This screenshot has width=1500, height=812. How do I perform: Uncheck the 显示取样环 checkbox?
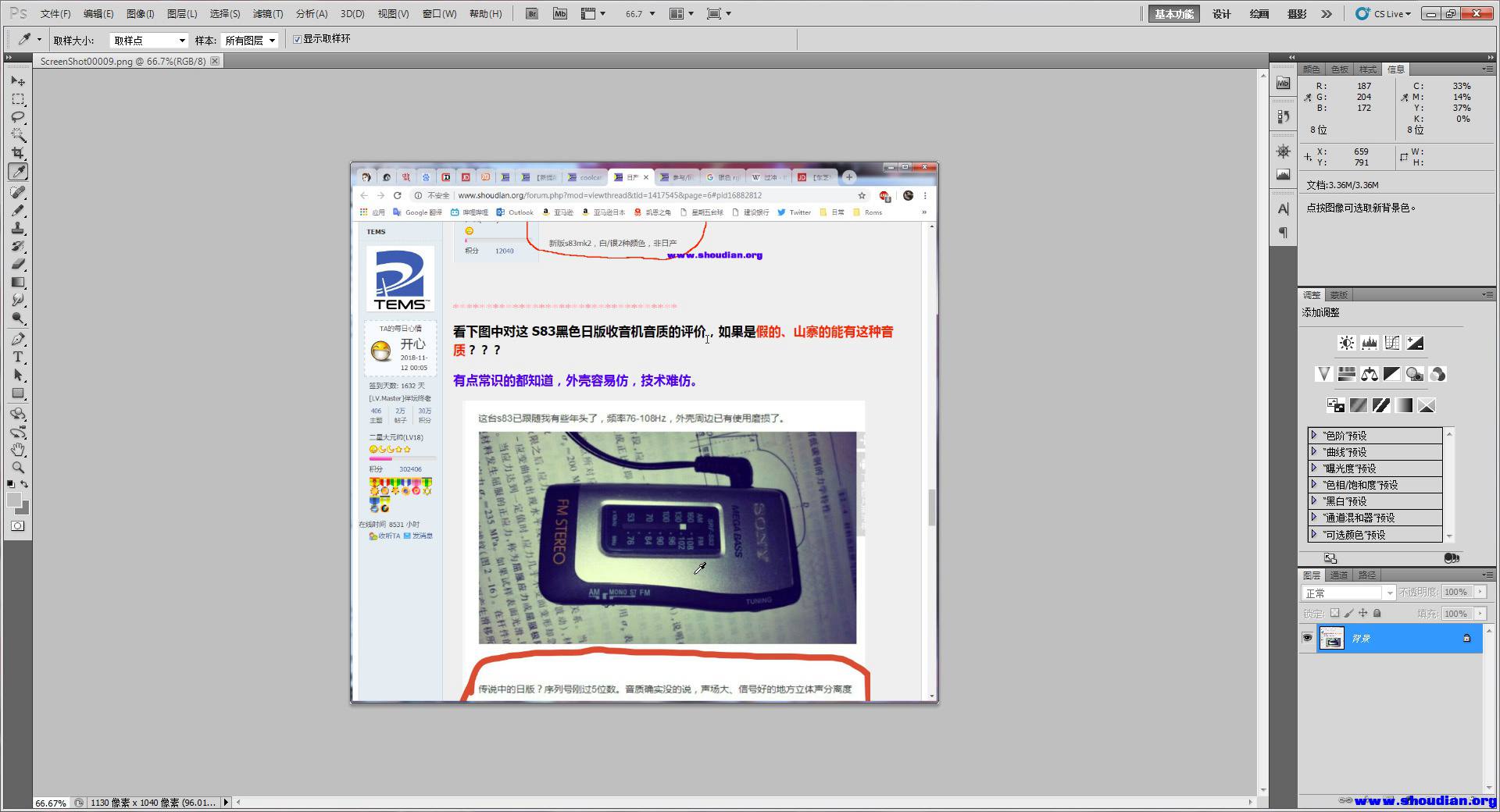point(297,39)
